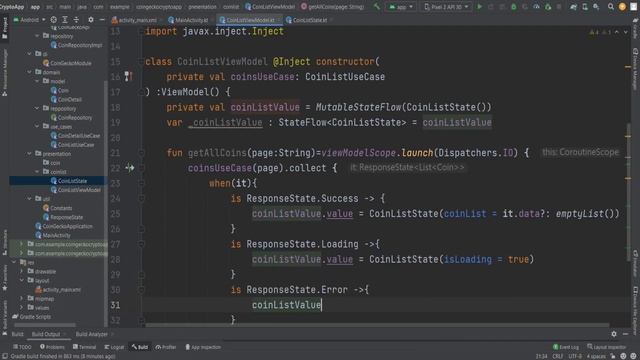Select the Build Output tab
This screenshot has height=360, width=640.
pos(46,334)
